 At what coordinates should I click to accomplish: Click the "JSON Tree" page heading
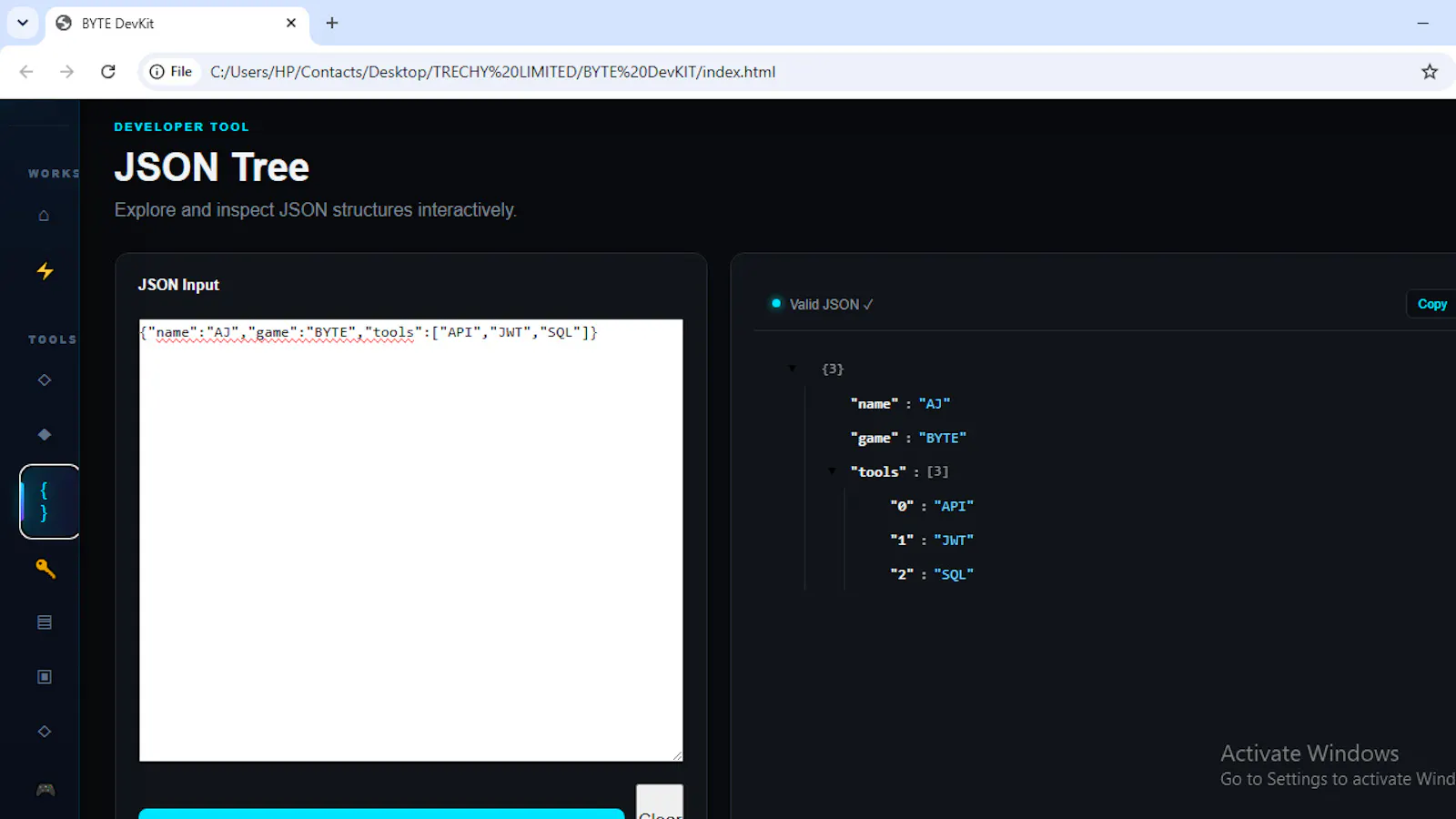pyautogui.click(x=211, y=167)
